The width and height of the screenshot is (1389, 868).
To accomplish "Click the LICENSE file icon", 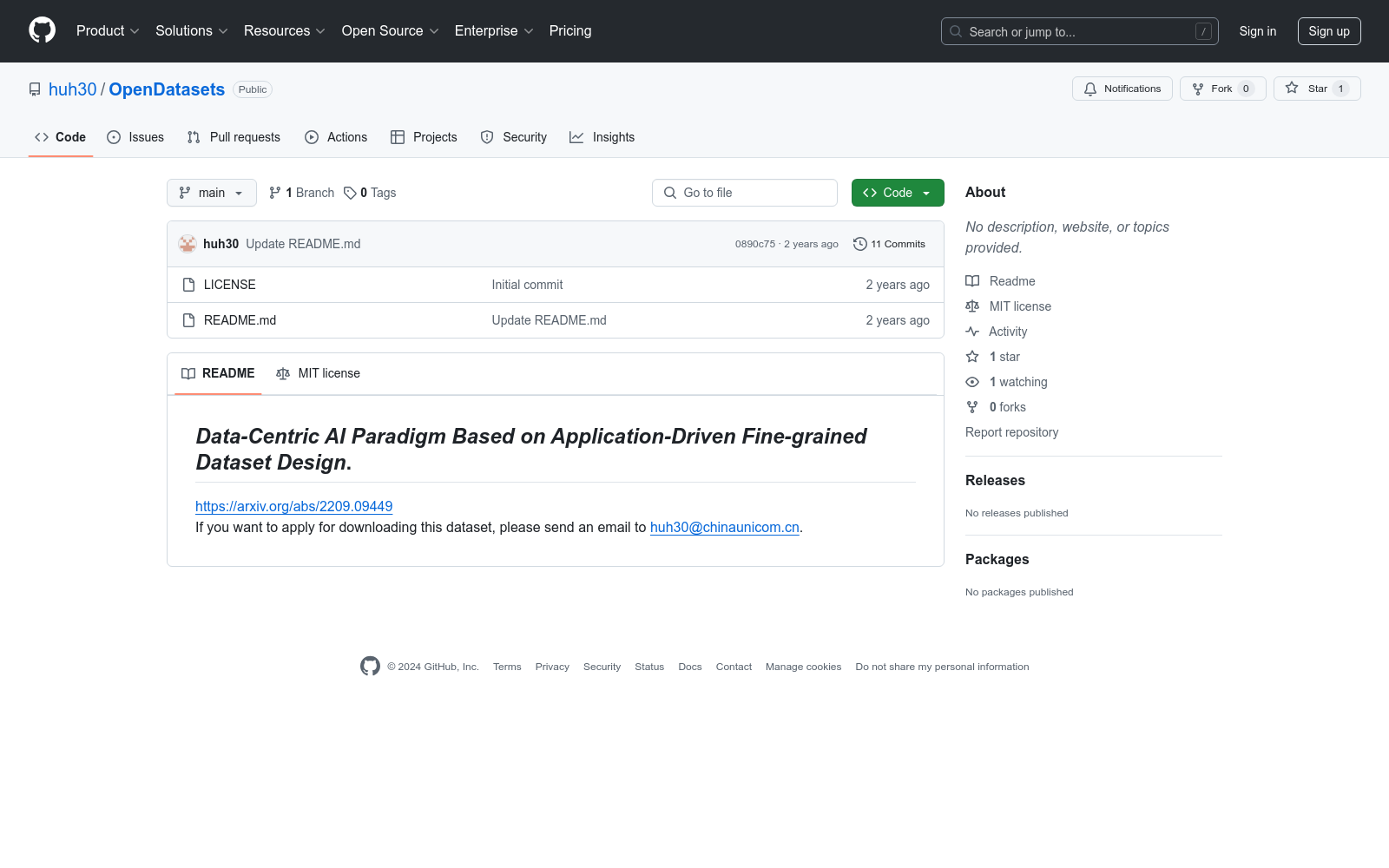I will tap(188, 285).
